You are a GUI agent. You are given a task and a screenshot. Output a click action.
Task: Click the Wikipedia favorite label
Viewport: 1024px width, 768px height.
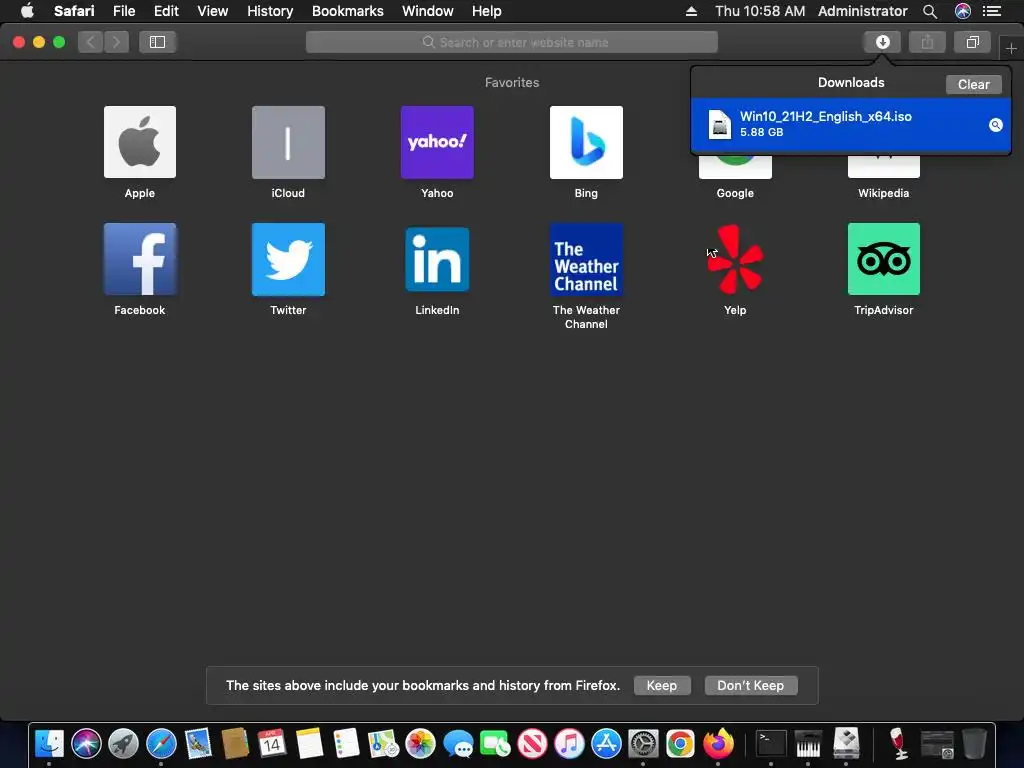pyautogui.click(x=884, y=193)
